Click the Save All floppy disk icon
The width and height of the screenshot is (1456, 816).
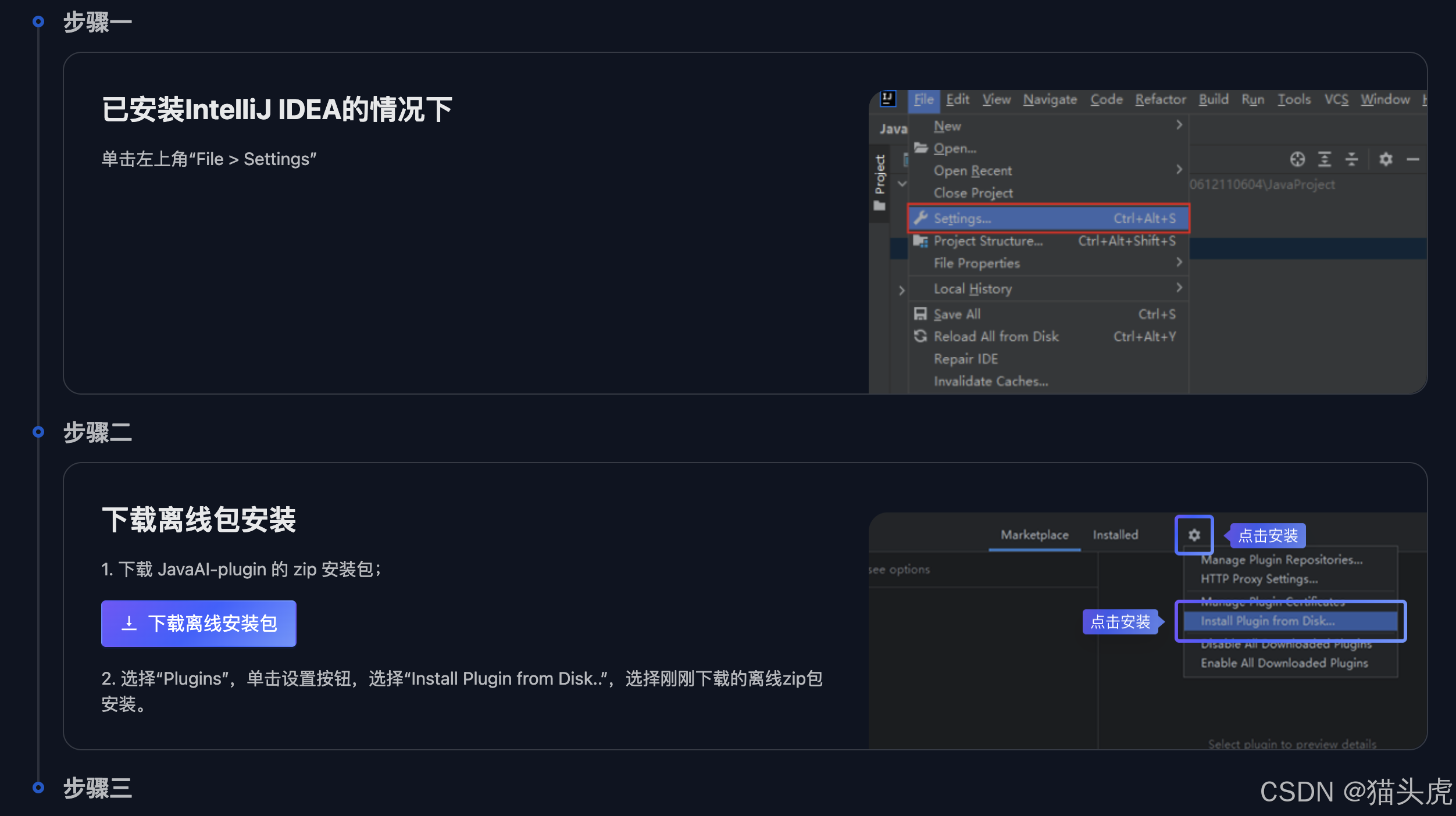click(x=920, y=314)
